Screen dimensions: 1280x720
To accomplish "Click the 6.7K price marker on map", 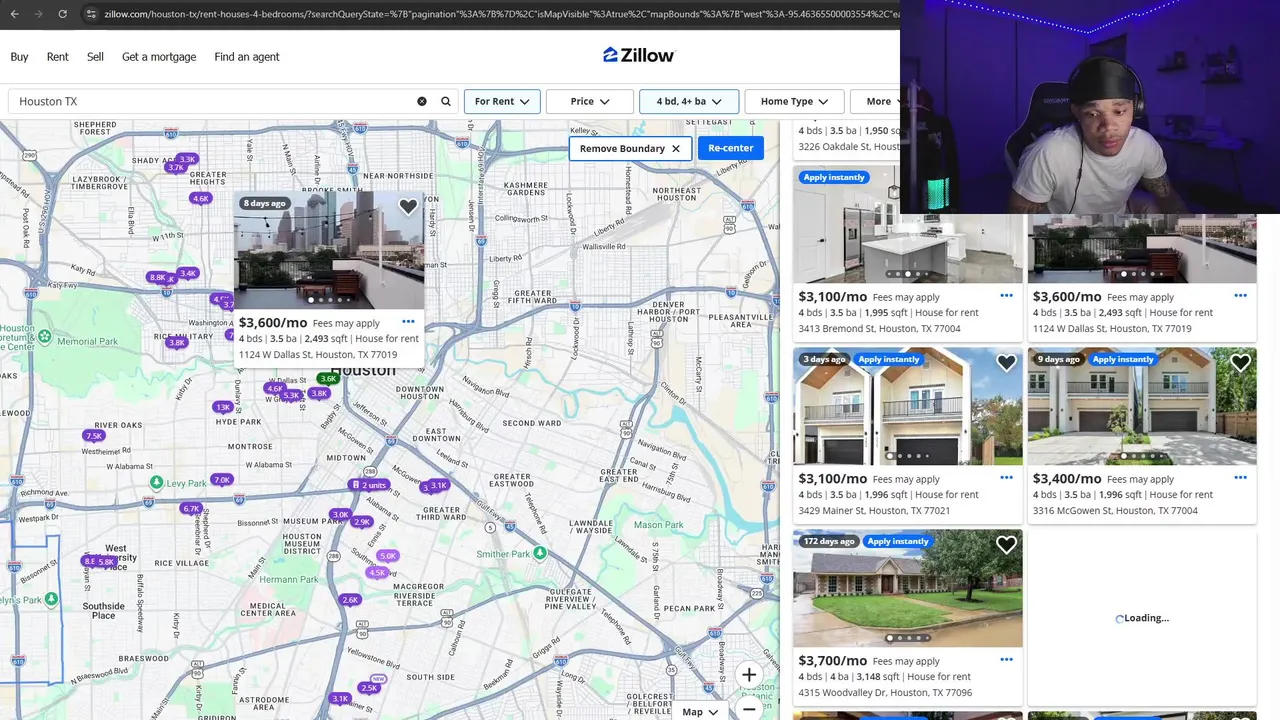I will pyautogui.click(x=191, y=509).
